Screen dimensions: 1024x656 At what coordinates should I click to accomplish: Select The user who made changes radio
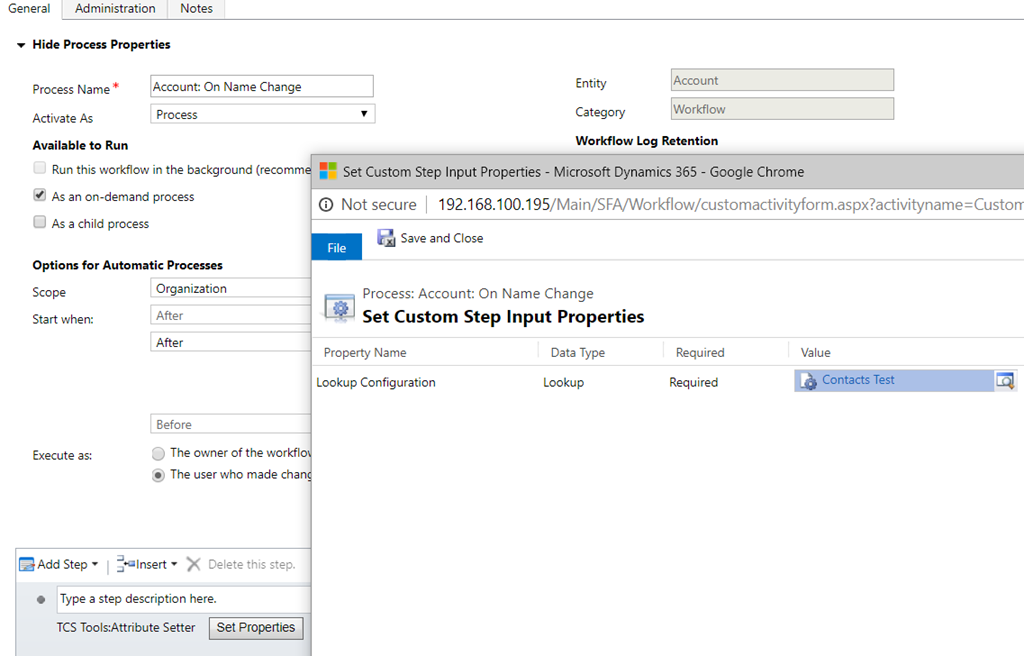tap(158, 475)
